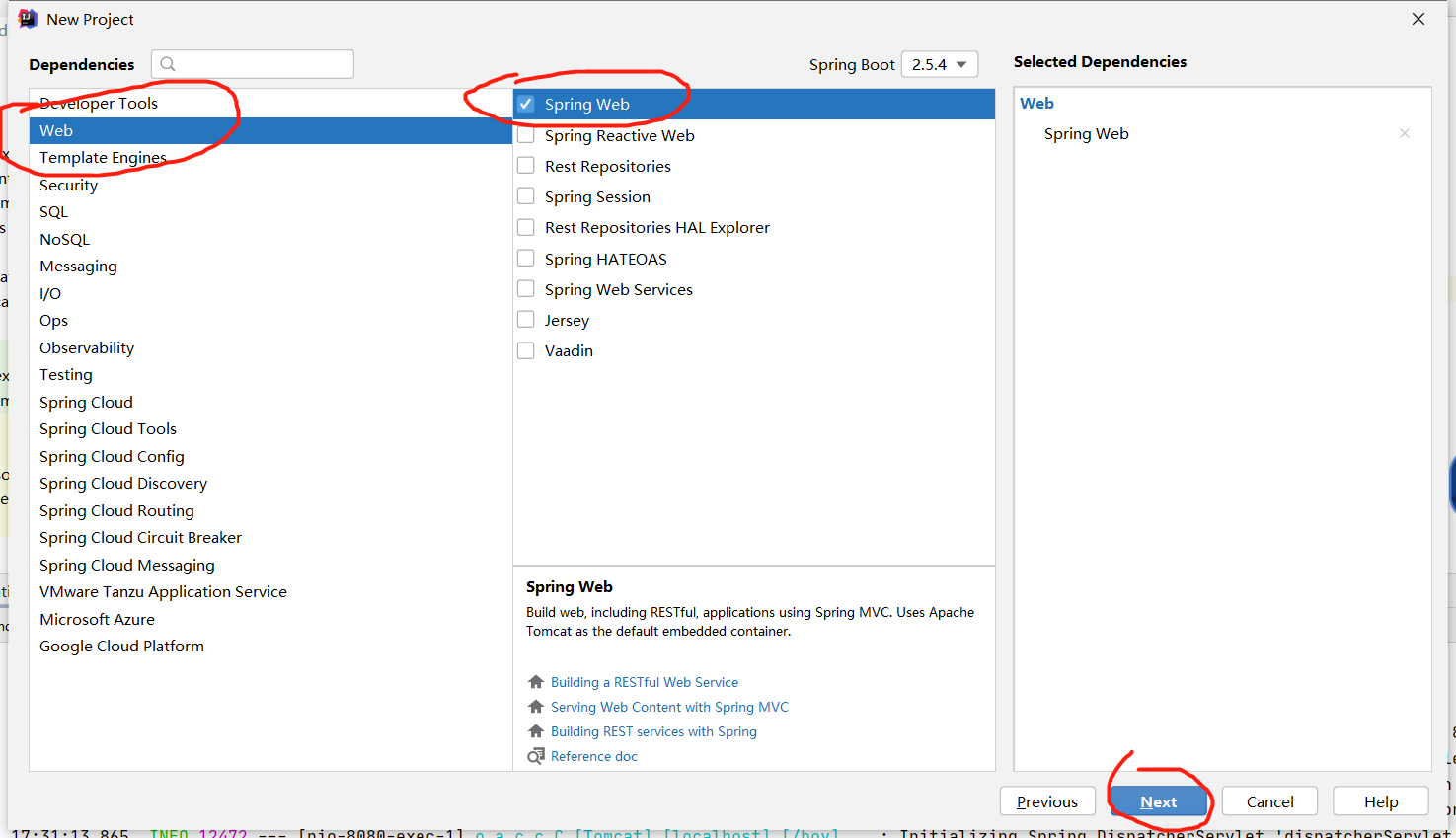This screenshot has width=1456, height=838.
Task: Select the Developer Tools category
Action: click(270, 103)
